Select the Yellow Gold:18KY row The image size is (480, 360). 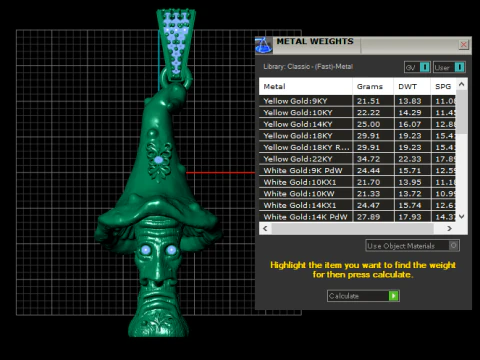point(357,136)
